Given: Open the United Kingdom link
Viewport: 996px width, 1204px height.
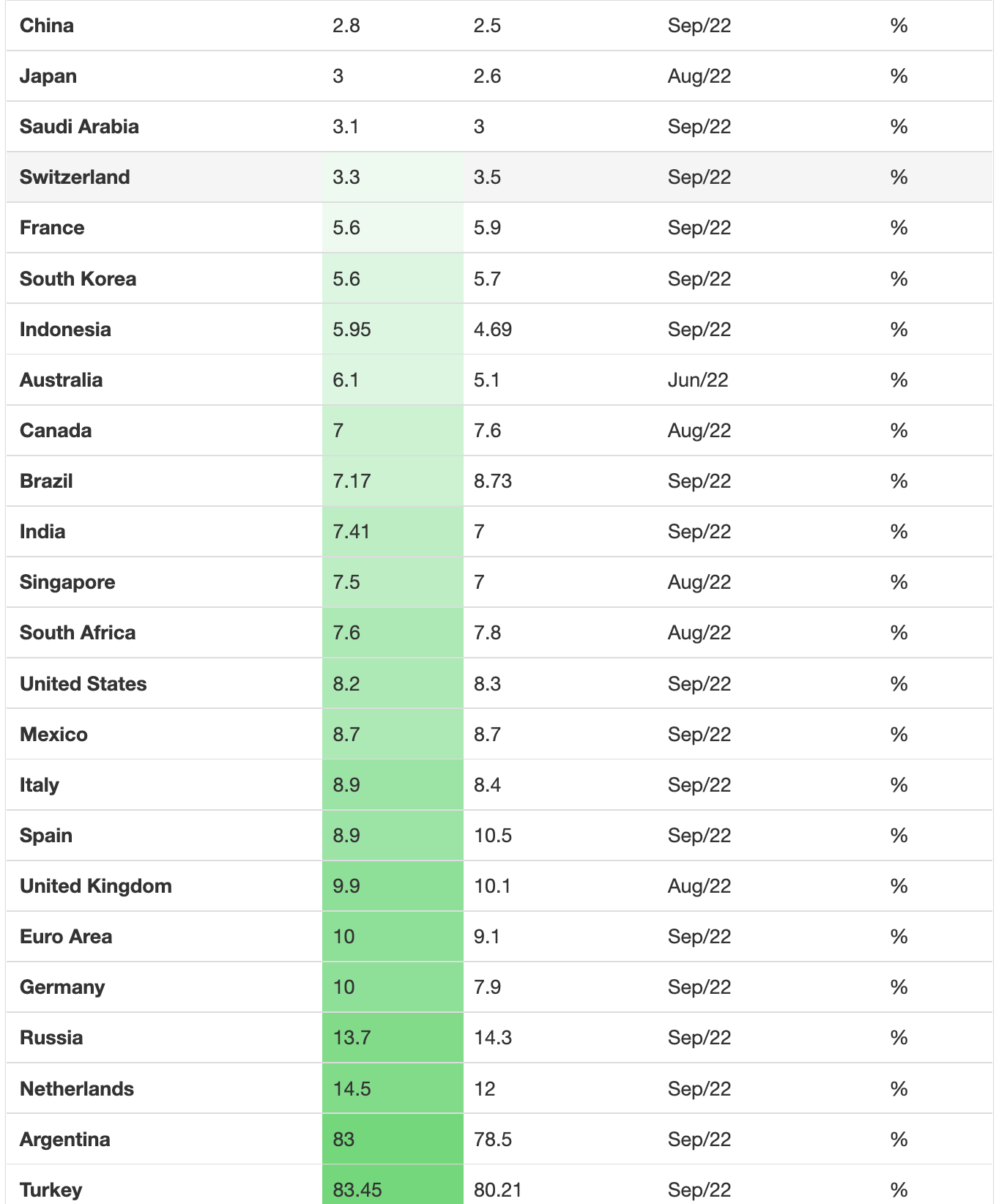Looking at the screenshot, I should pos(96,886).
